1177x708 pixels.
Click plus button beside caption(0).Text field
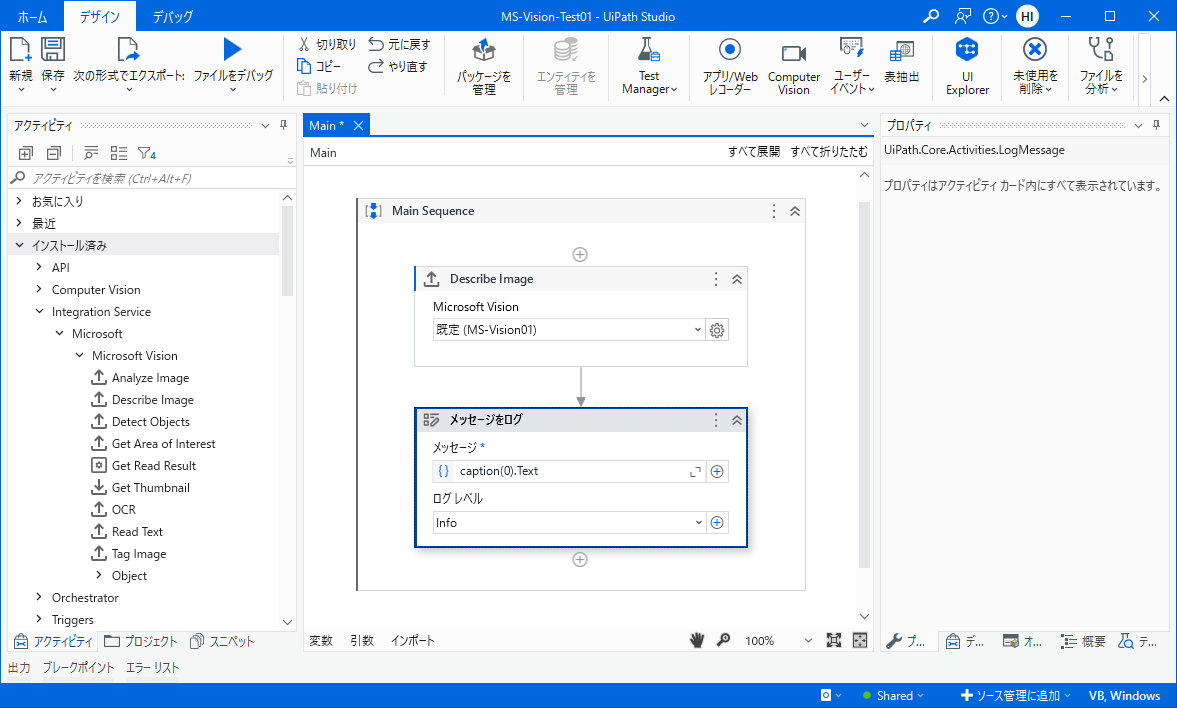[717, 471]
